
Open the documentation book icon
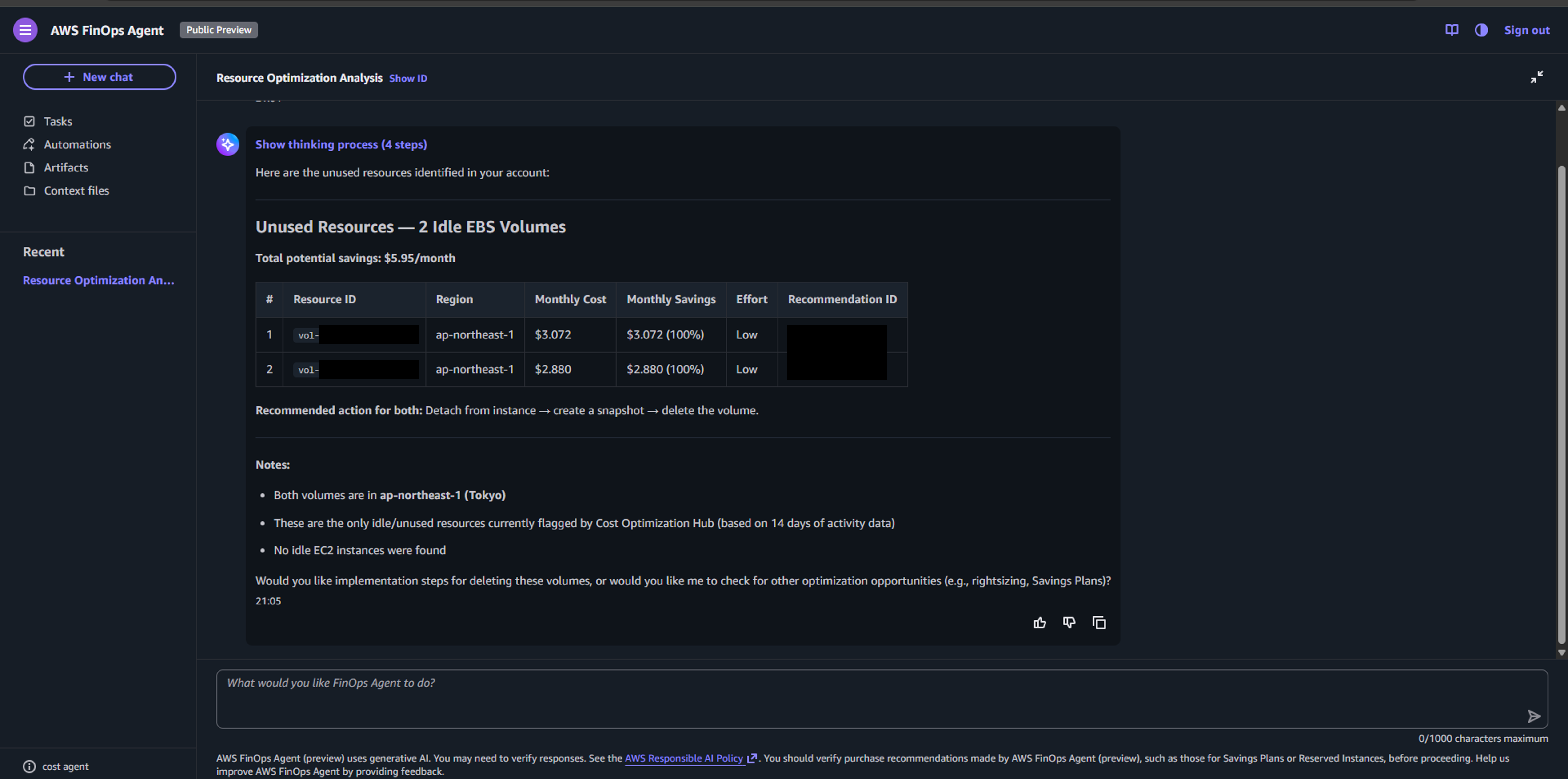tap(1452, 30)
